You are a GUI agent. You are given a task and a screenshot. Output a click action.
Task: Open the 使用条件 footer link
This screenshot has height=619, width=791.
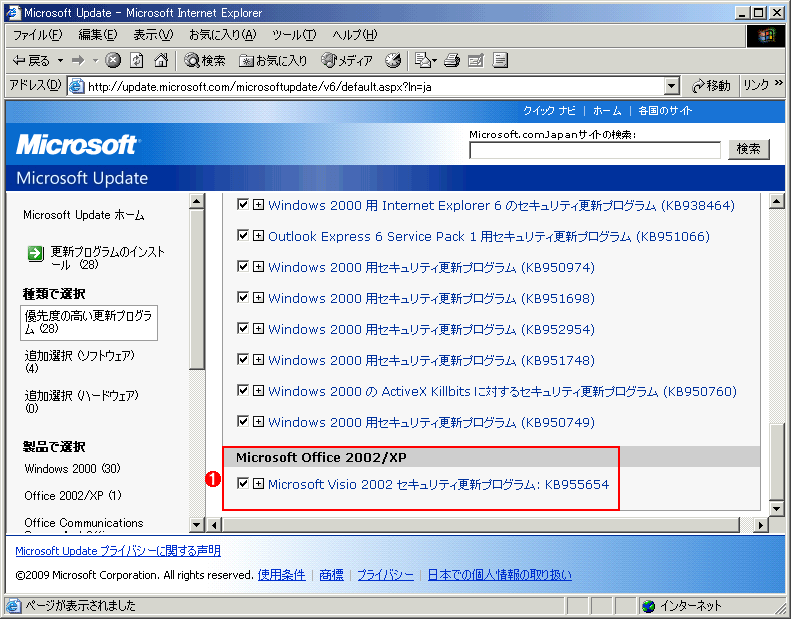click(281, 575)
